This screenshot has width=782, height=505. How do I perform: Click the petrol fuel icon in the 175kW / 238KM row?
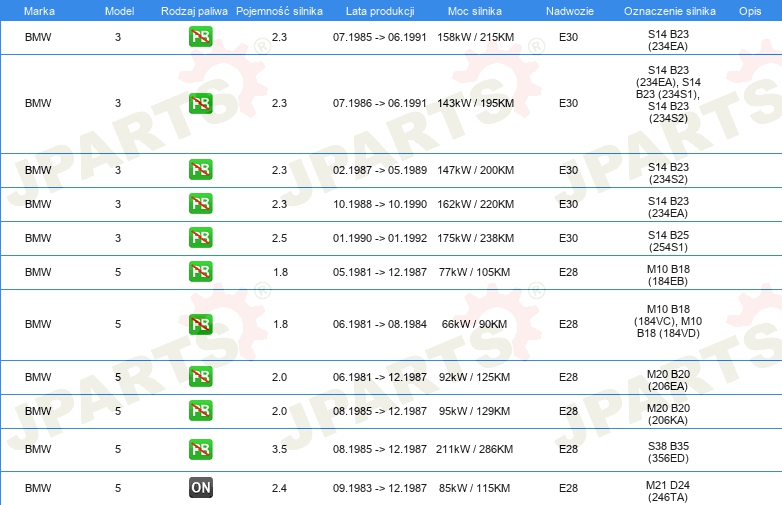(x=200, y=237)
